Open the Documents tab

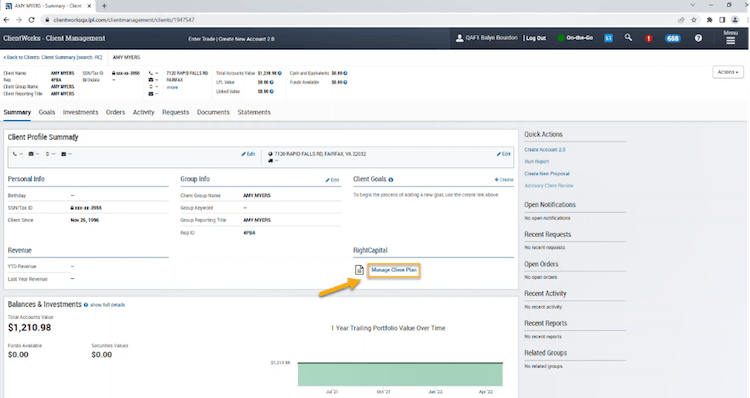click(213, 112)
